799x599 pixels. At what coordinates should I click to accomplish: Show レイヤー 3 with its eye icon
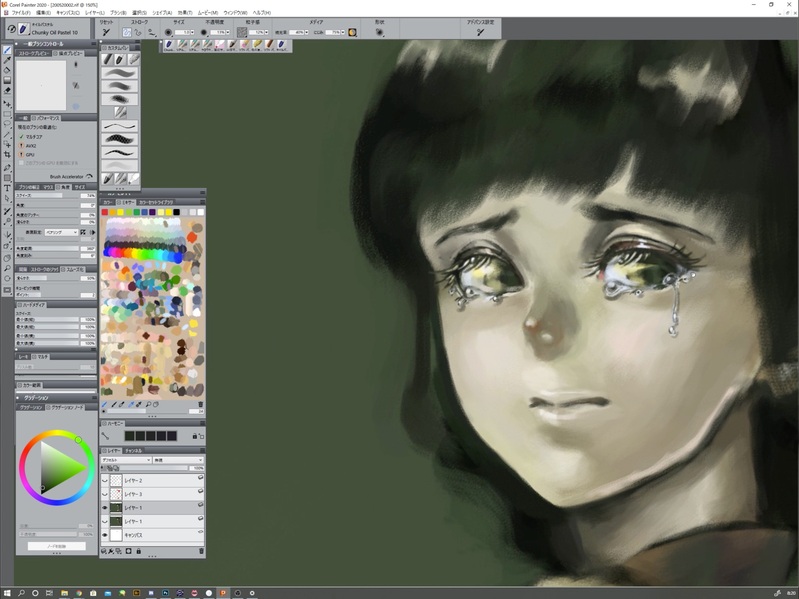pos(105,494)
